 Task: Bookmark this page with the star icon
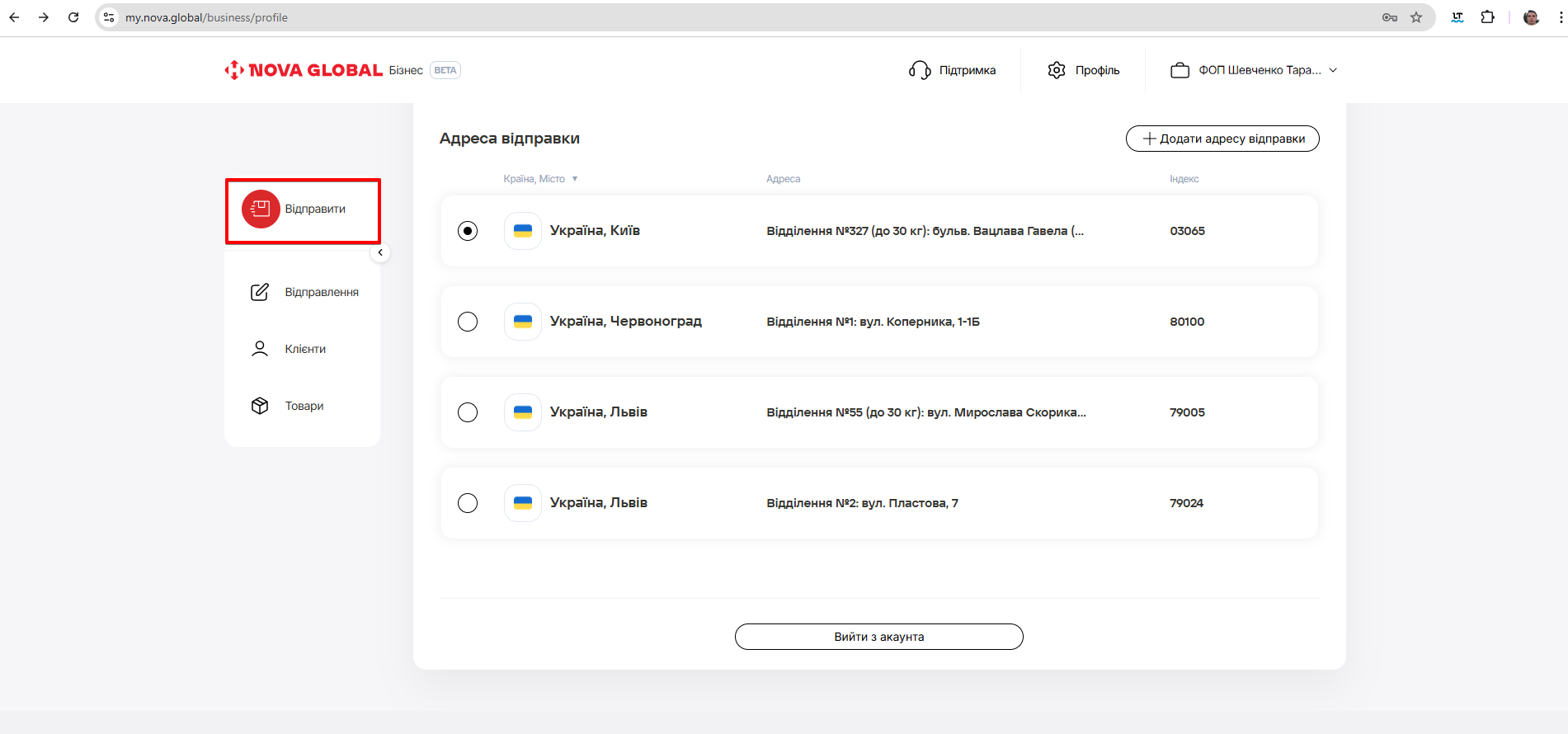coord(1416,17)
